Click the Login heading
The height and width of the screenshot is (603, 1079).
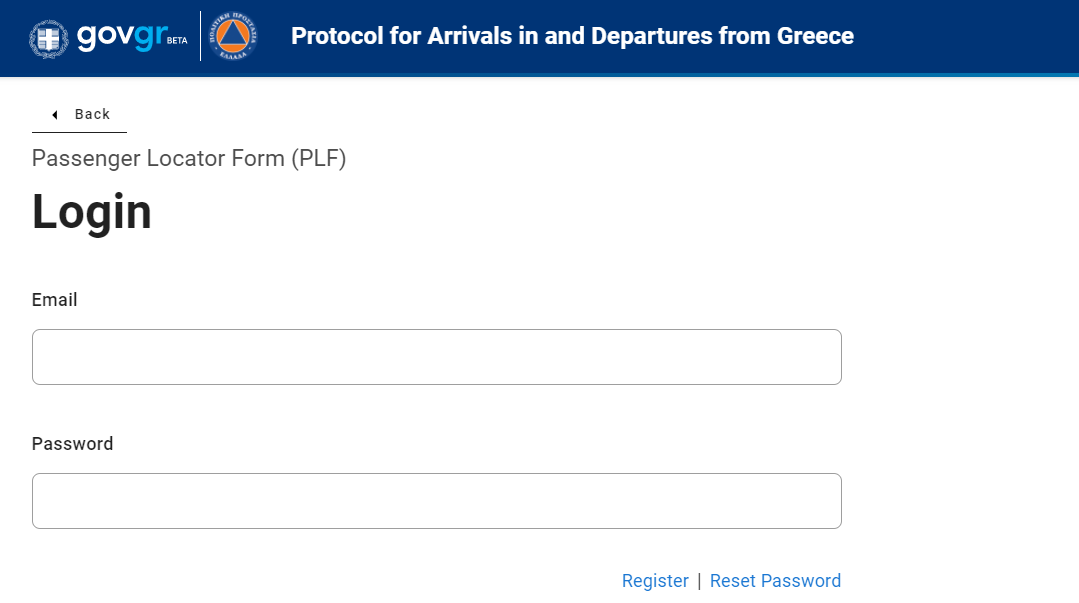coord(92,212)
